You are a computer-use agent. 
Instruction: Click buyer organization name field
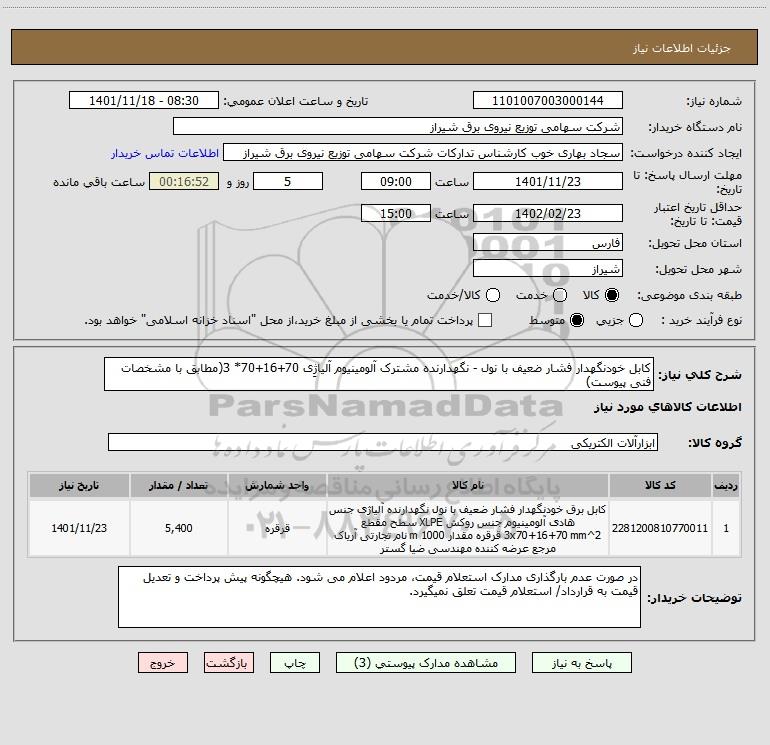(398, 127)
